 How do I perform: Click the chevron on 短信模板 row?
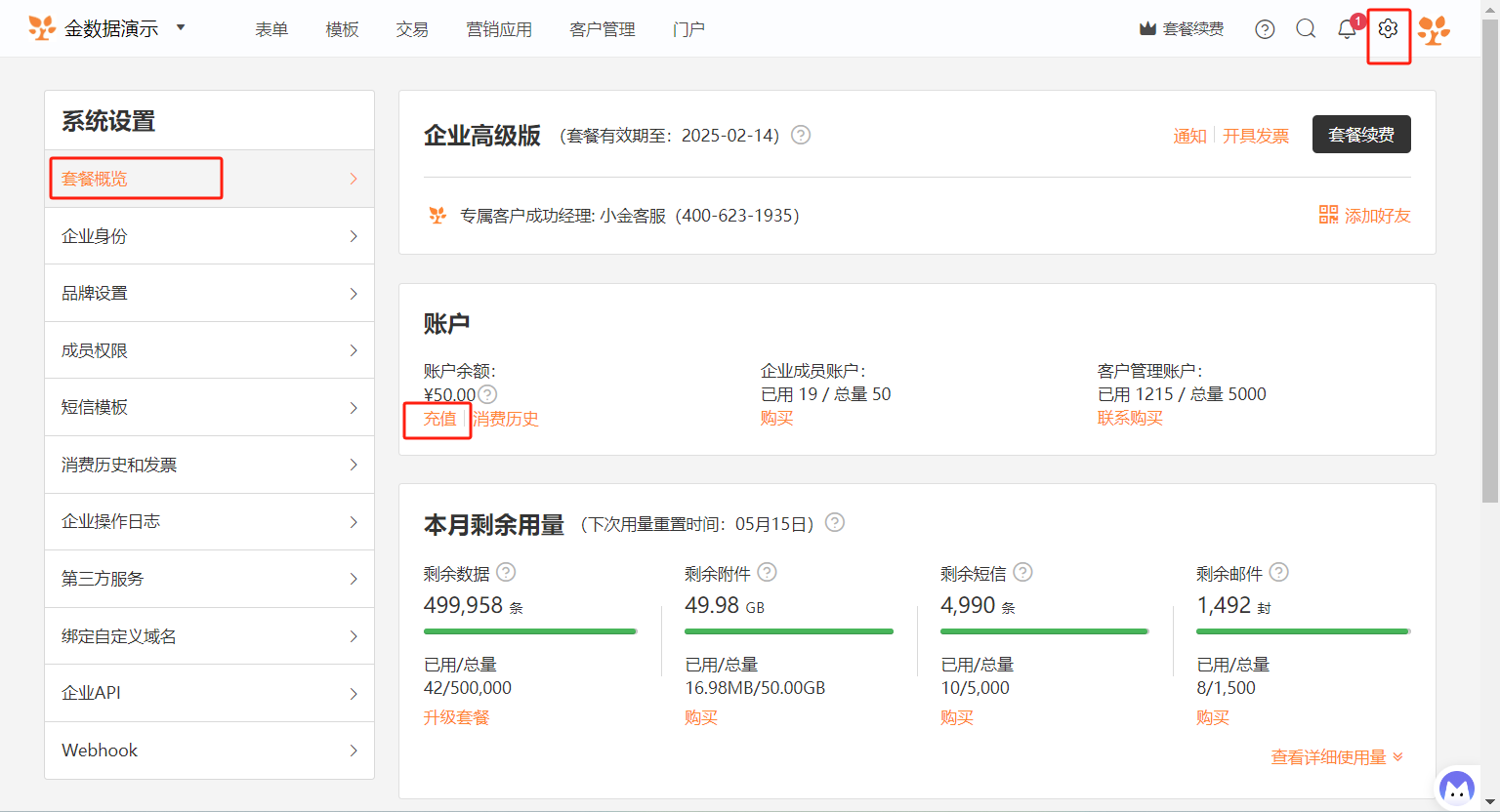tap(354, 407)
